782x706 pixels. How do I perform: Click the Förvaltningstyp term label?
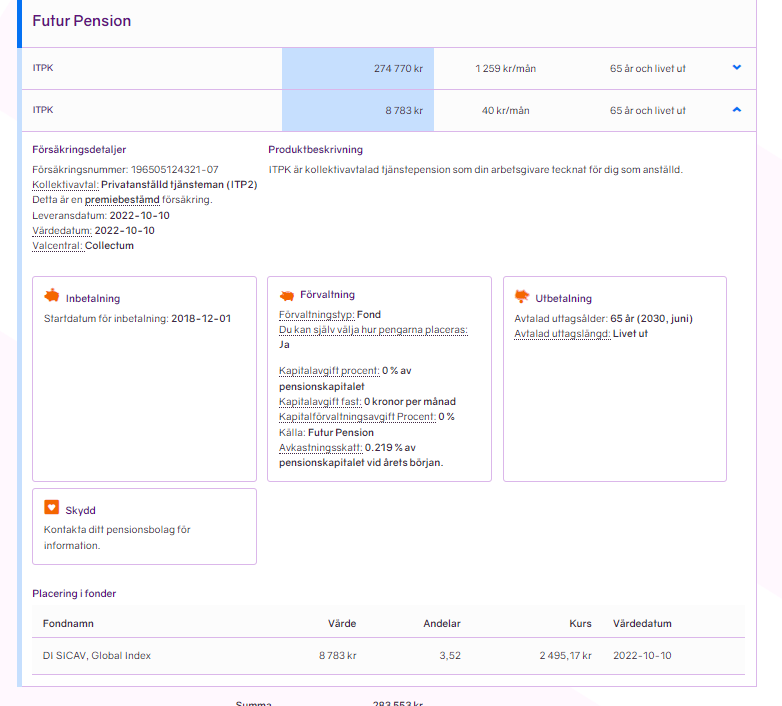315,314
